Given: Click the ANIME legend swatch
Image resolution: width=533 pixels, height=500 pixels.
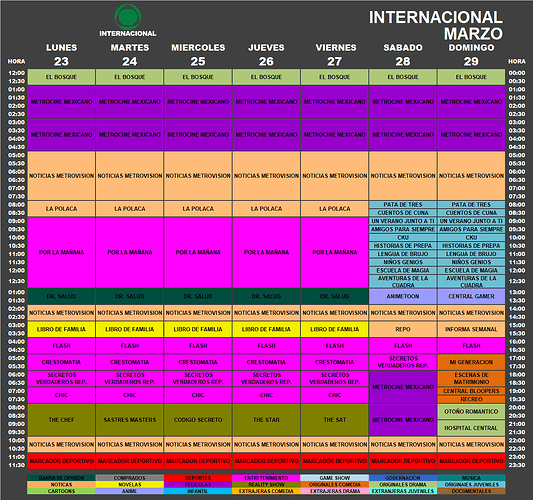Looking at the screenshot, I should (x=130, y=491).
